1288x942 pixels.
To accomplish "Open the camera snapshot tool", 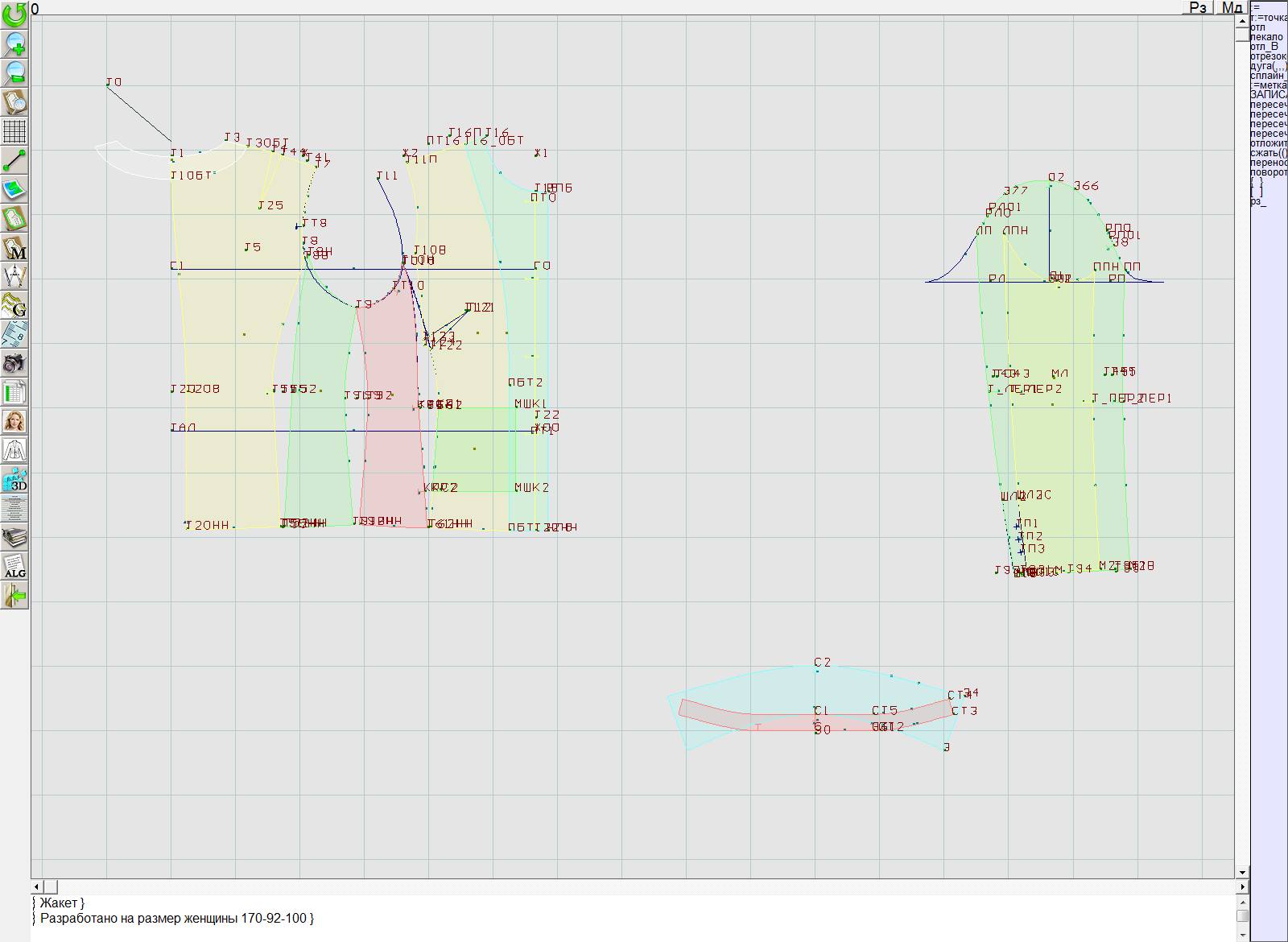I will click(x=14, y=363).
